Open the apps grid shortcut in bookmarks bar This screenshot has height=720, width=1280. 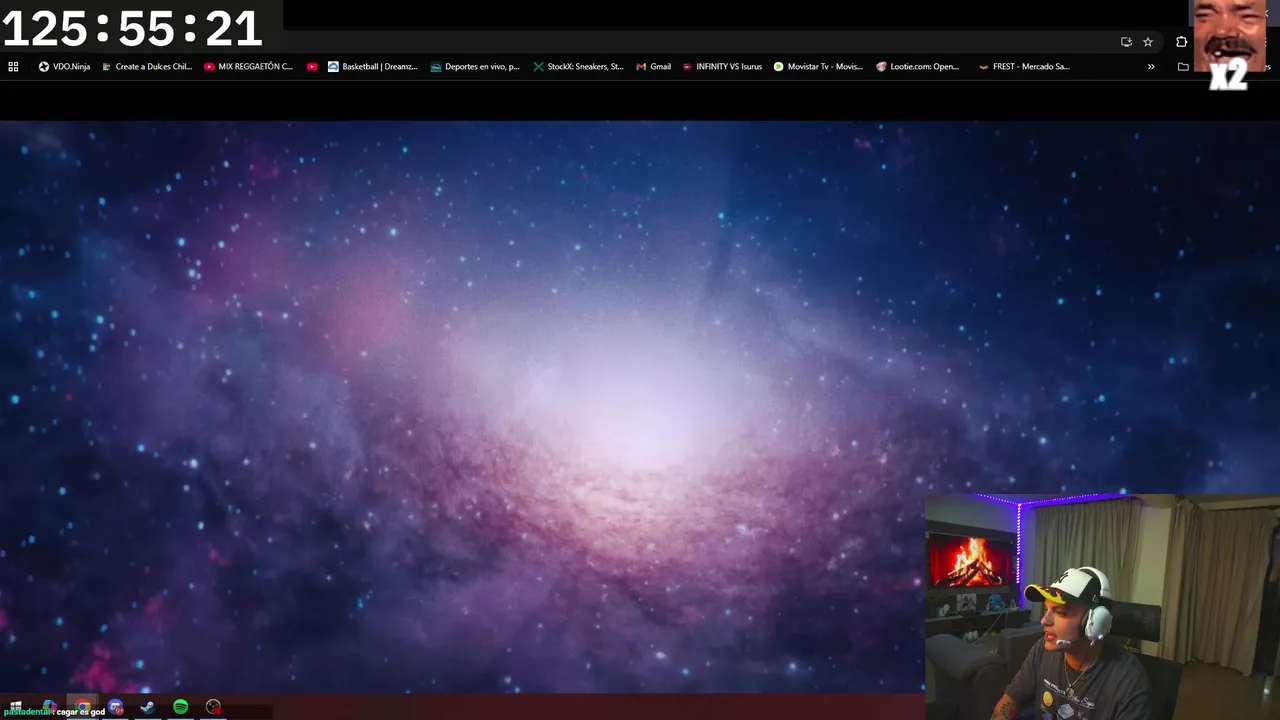coord(13,67)
